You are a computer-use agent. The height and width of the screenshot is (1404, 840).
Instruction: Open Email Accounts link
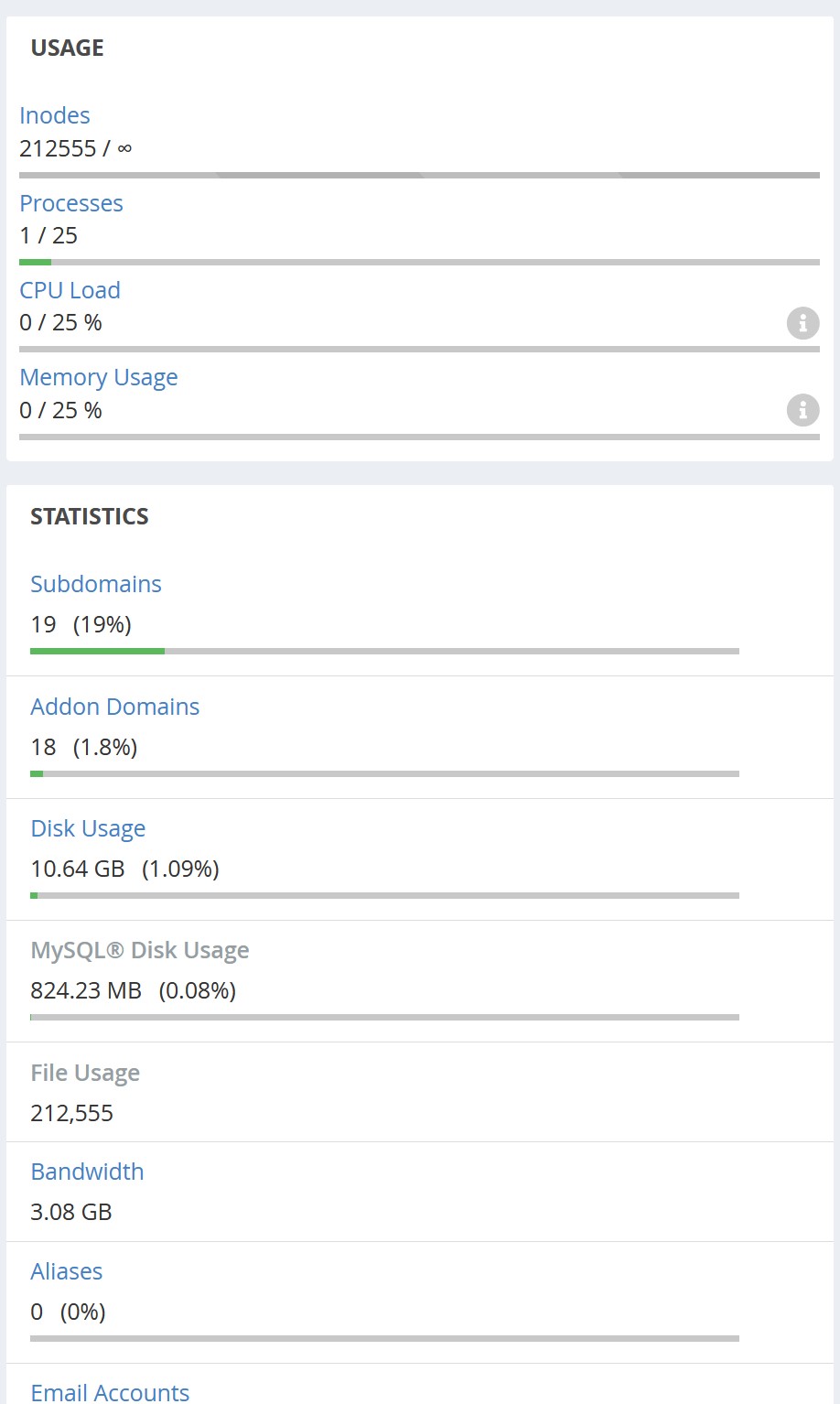point(110,1392)
